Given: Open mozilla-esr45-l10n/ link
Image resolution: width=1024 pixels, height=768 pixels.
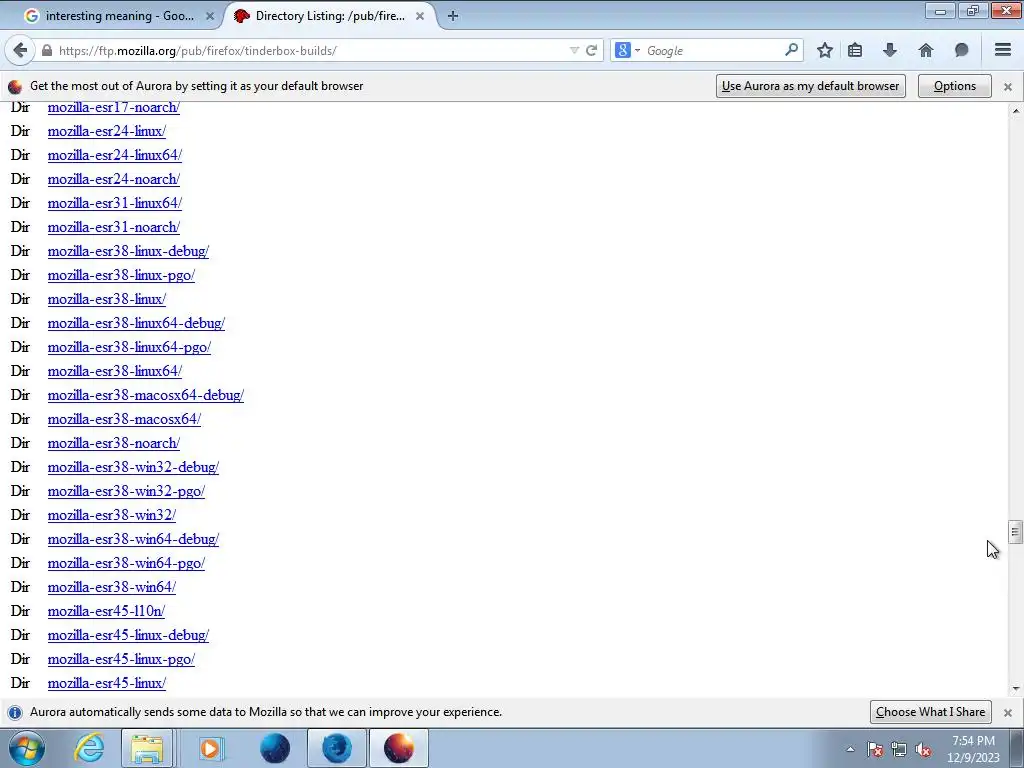Looking at the screenshot, I should coord(106,611).
